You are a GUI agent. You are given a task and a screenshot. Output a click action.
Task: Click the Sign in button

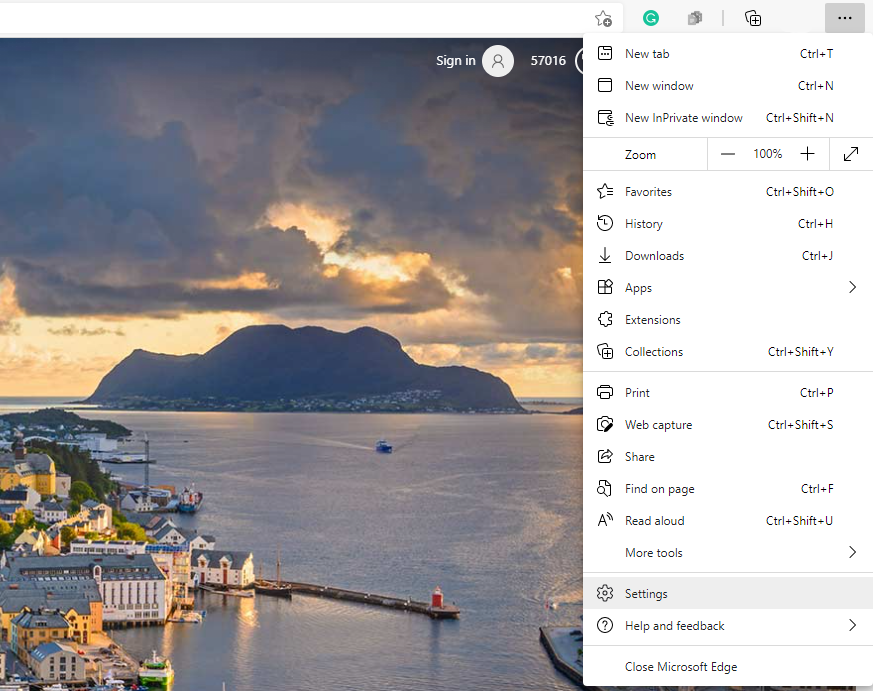(x=454, y=61)
